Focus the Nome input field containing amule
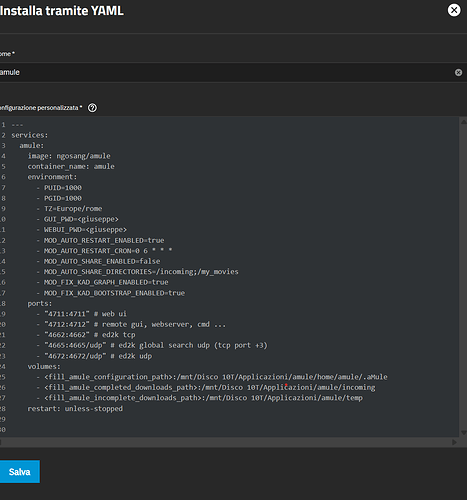 pos(227,72)
